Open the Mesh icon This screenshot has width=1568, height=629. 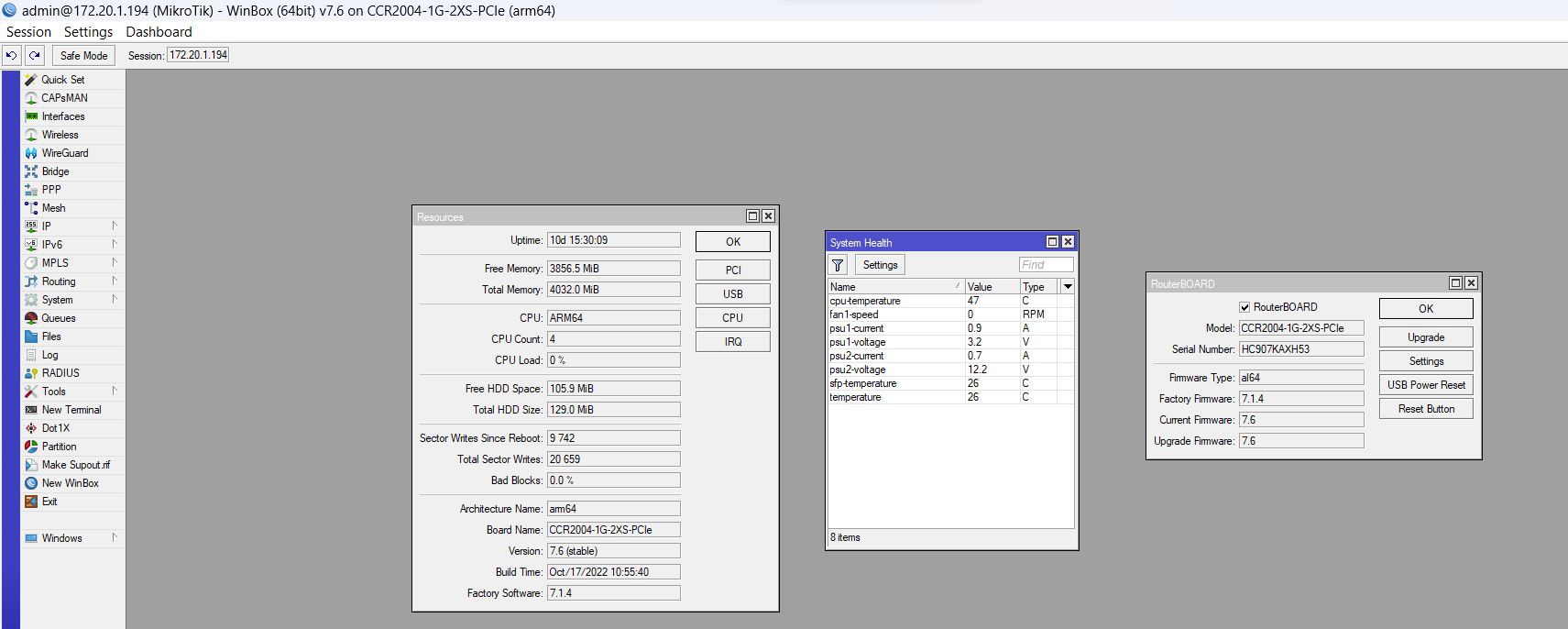(x=31, y=208)
